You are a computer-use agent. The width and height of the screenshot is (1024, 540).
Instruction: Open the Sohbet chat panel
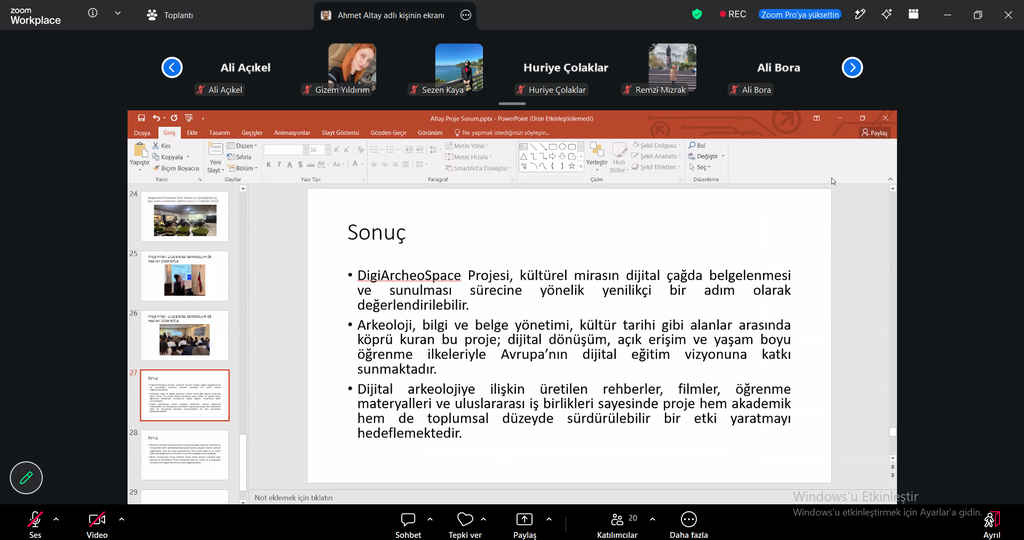coord(408,520)
